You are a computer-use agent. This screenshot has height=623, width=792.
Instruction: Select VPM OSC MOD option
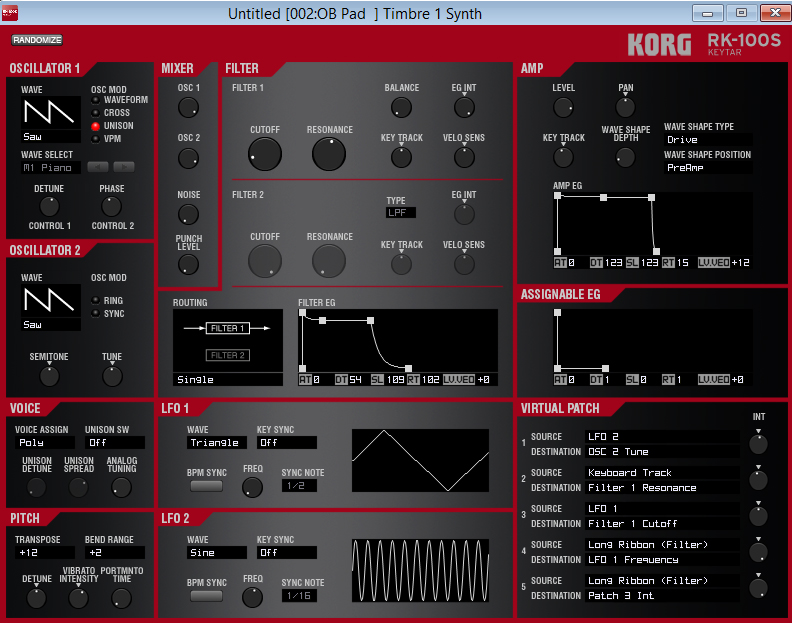(95, 139)
